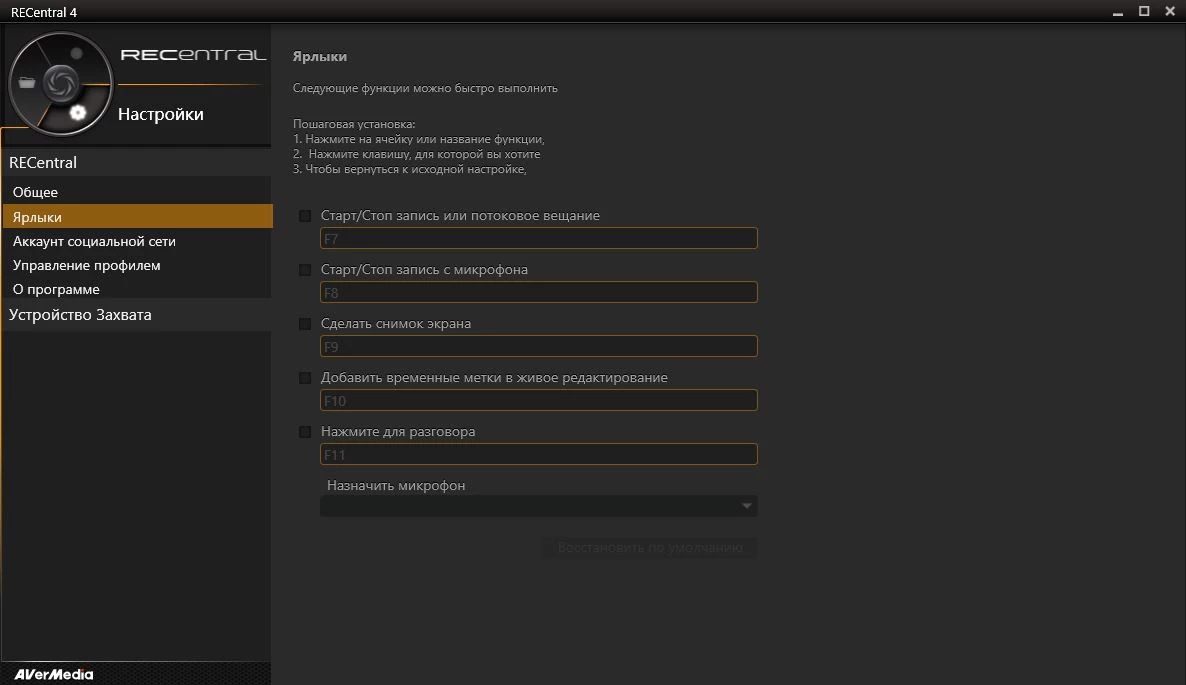
Task: Click the bold Ярлыки page heading
Action: click(x=320, y=57)
